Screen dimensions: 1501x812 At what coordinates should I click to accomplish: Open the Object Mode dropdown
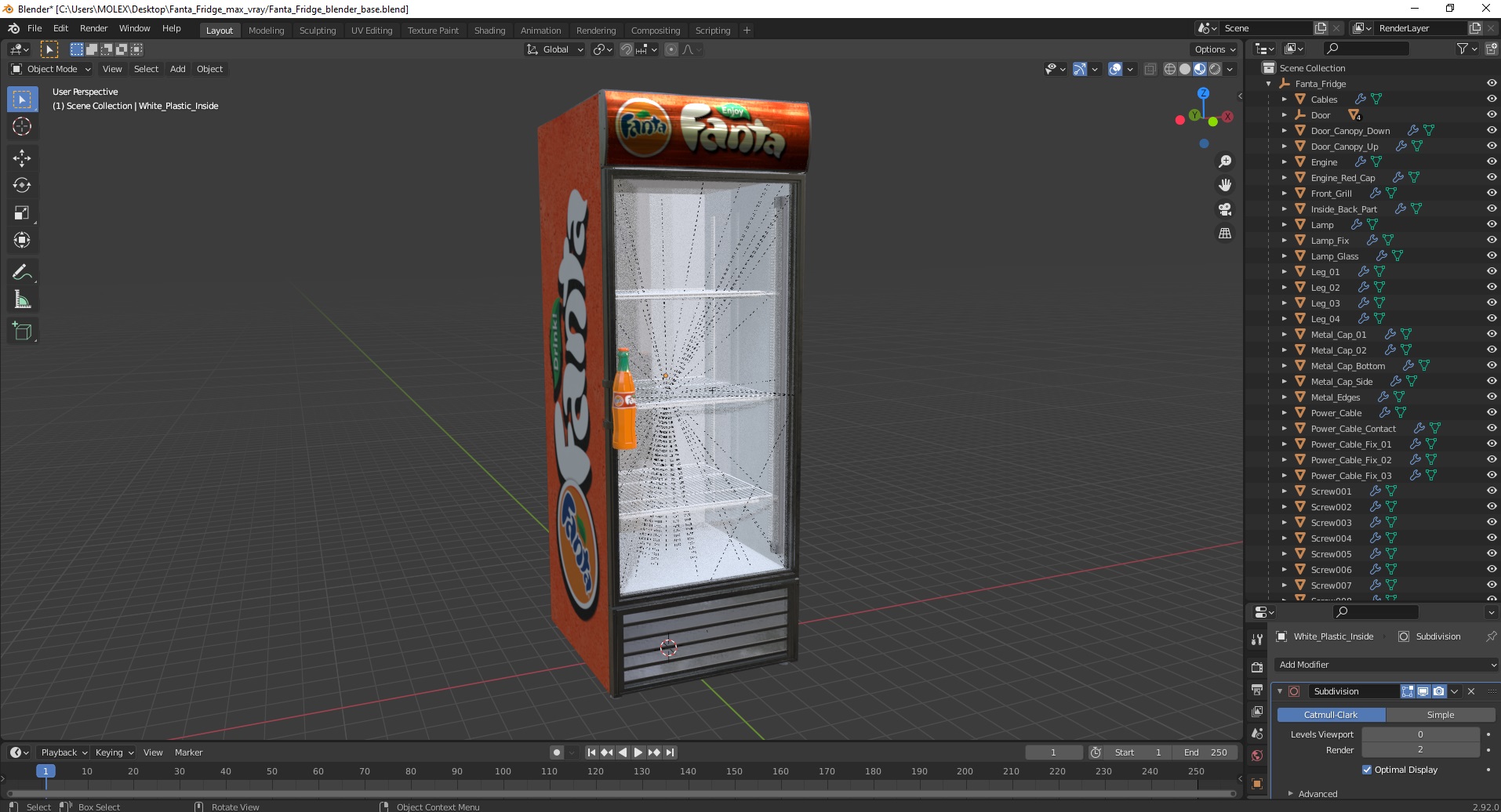pos(51,69)
